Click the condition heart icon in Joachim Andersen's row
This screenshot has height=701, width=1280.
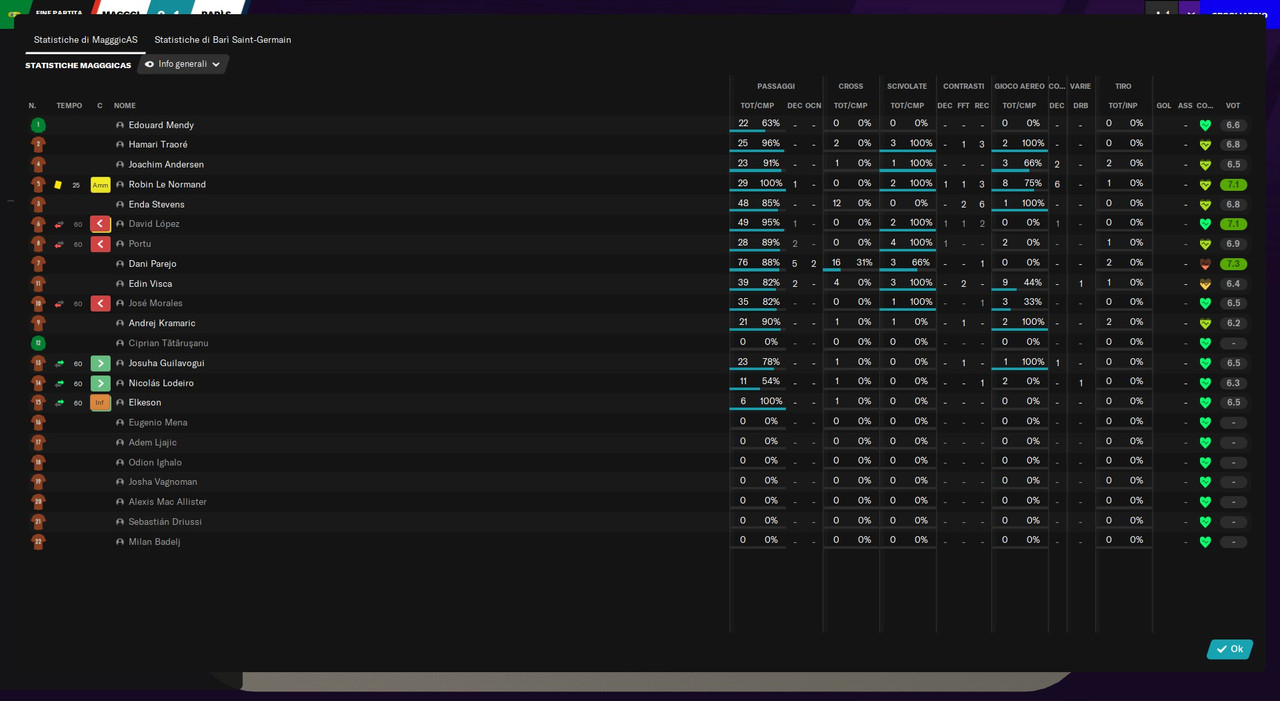click(x=1205, y=165)
